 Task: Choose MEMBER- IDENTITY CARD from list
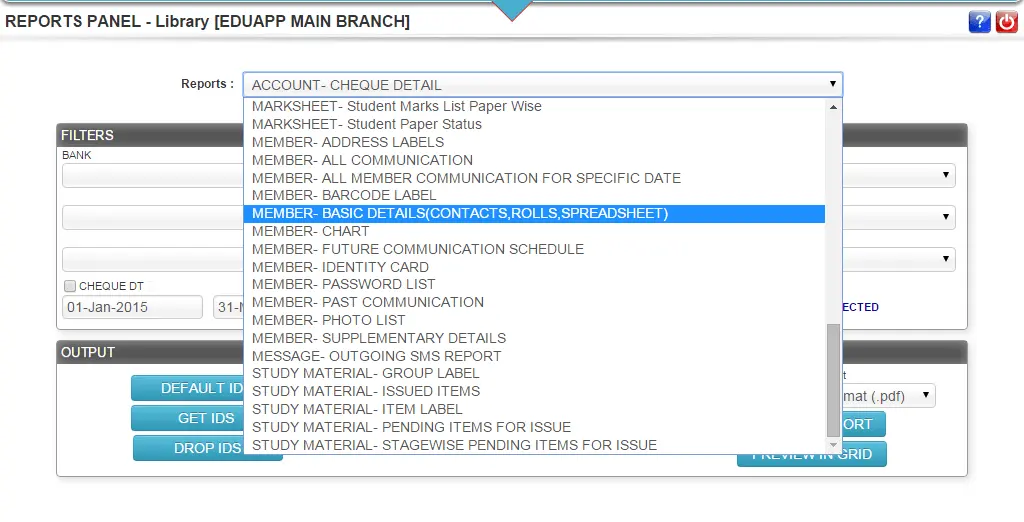340,267
